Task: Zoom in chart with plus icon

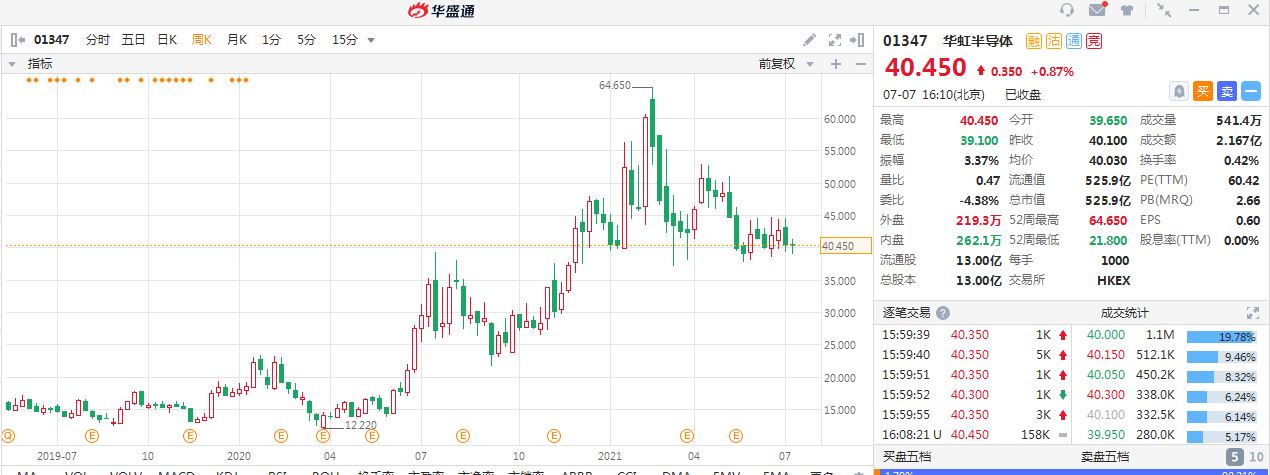Action: coord(836,63)
